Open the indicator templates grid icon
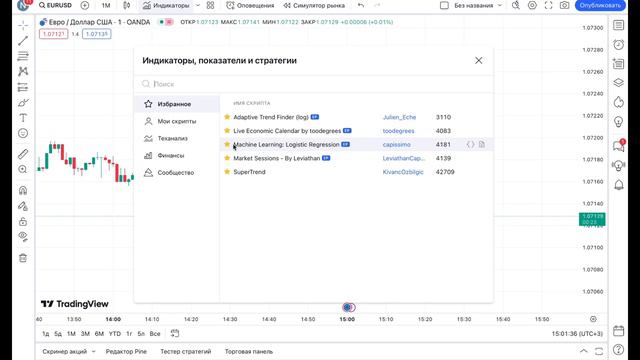 (210, 5)
